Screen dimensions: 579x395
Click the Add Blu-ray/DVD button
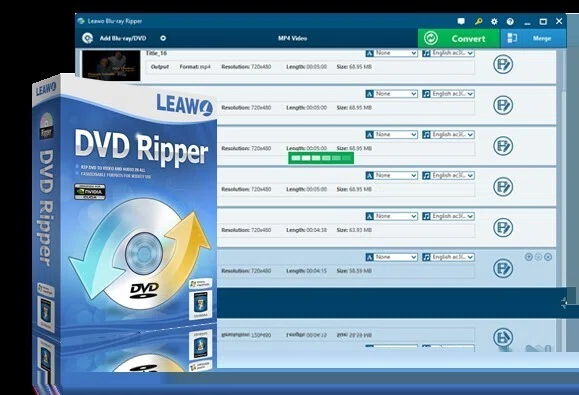tap(123, 38)
